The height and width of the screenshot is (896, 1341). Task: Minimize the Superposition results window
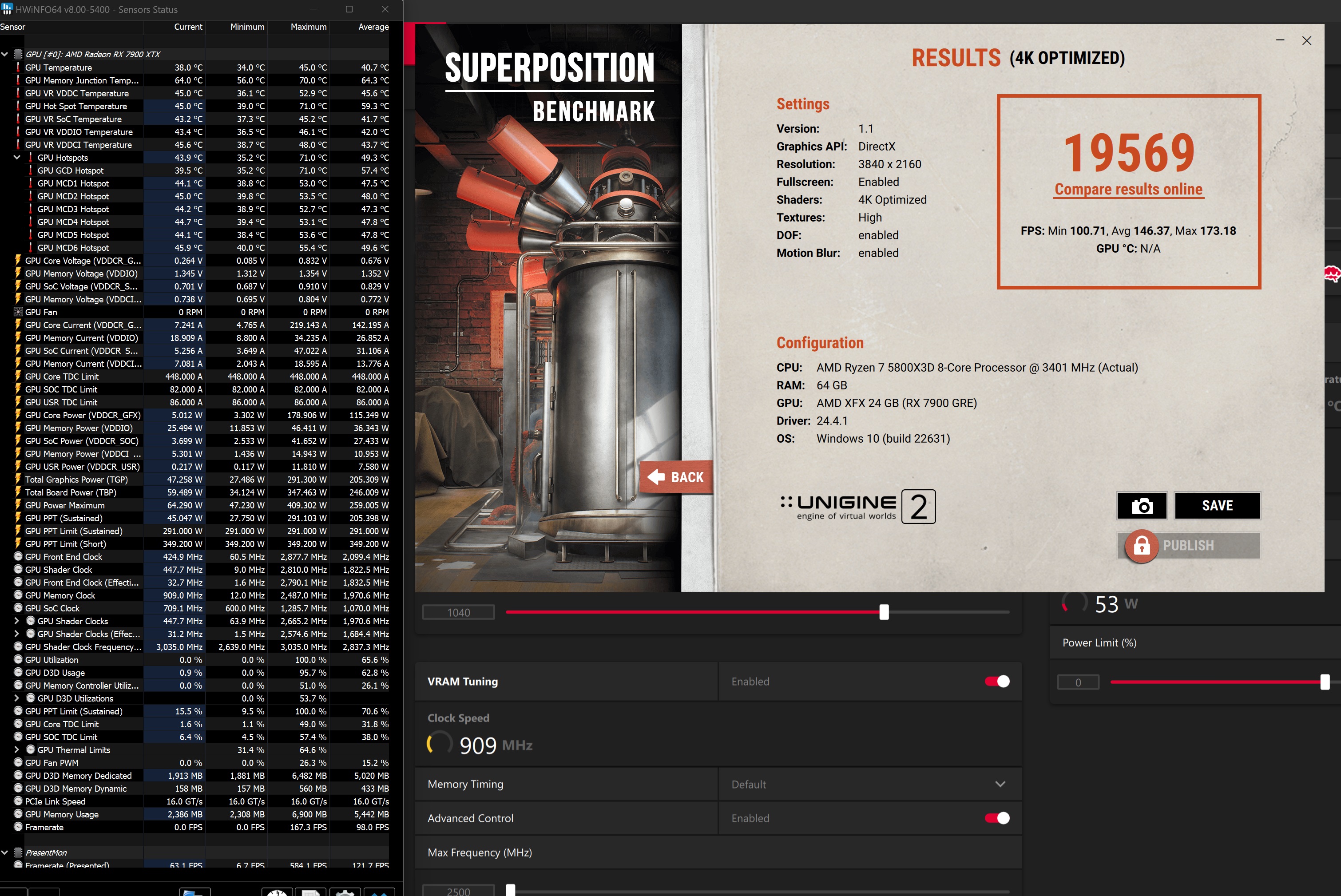point(1280,40)
